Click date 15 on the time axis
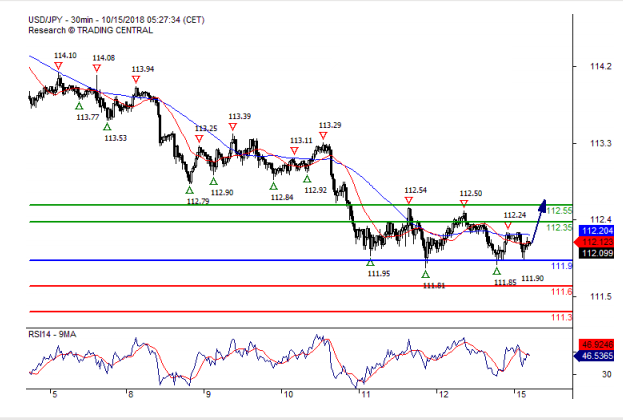This screenshot has width=623, height=420. click(518, 395)
